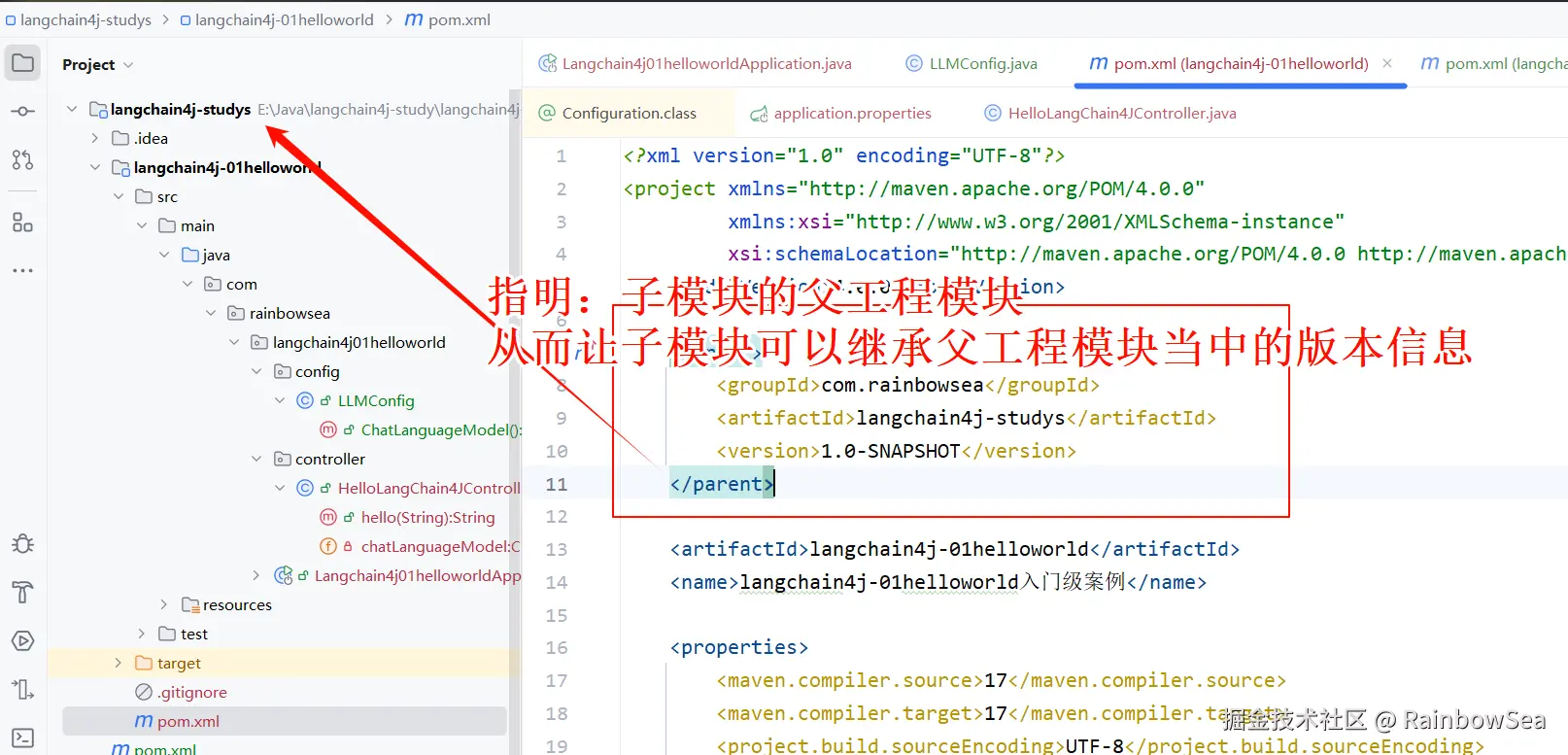Click the Maven icon in breadcrumb pom.xml

pos(414,19)
